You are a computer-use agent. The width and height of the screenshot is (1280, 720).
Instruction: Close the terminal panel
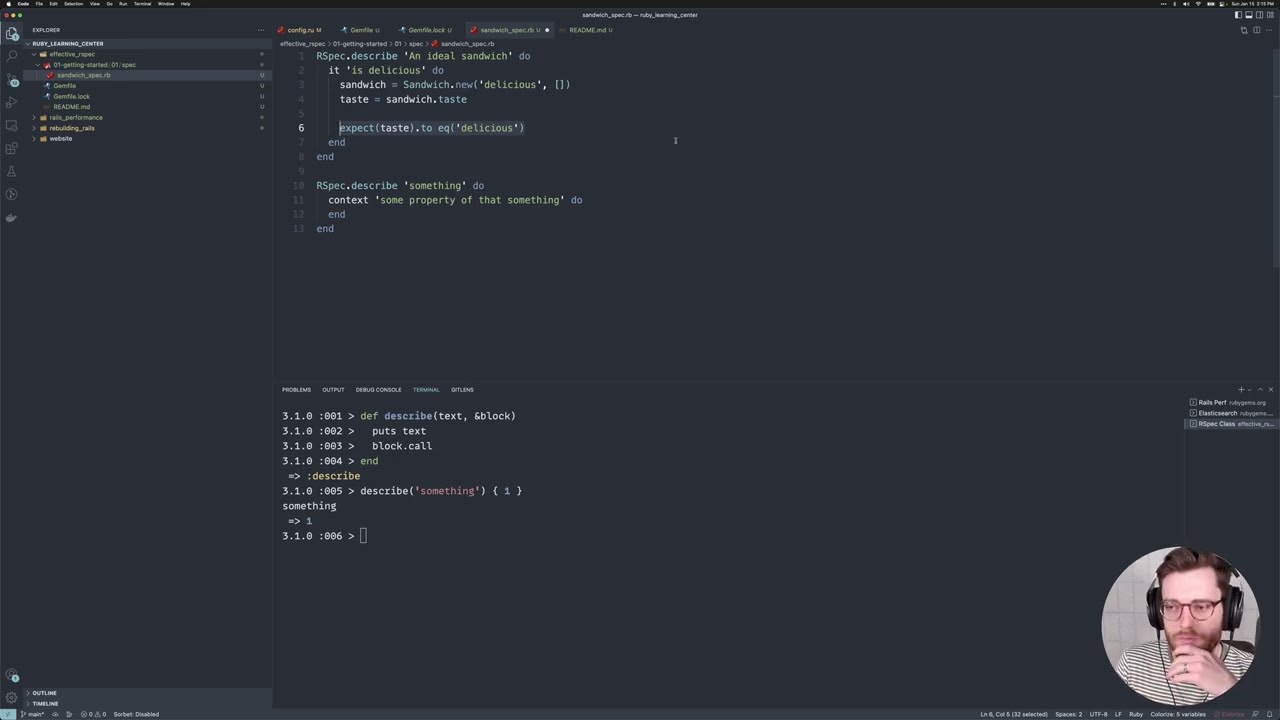1271,389
